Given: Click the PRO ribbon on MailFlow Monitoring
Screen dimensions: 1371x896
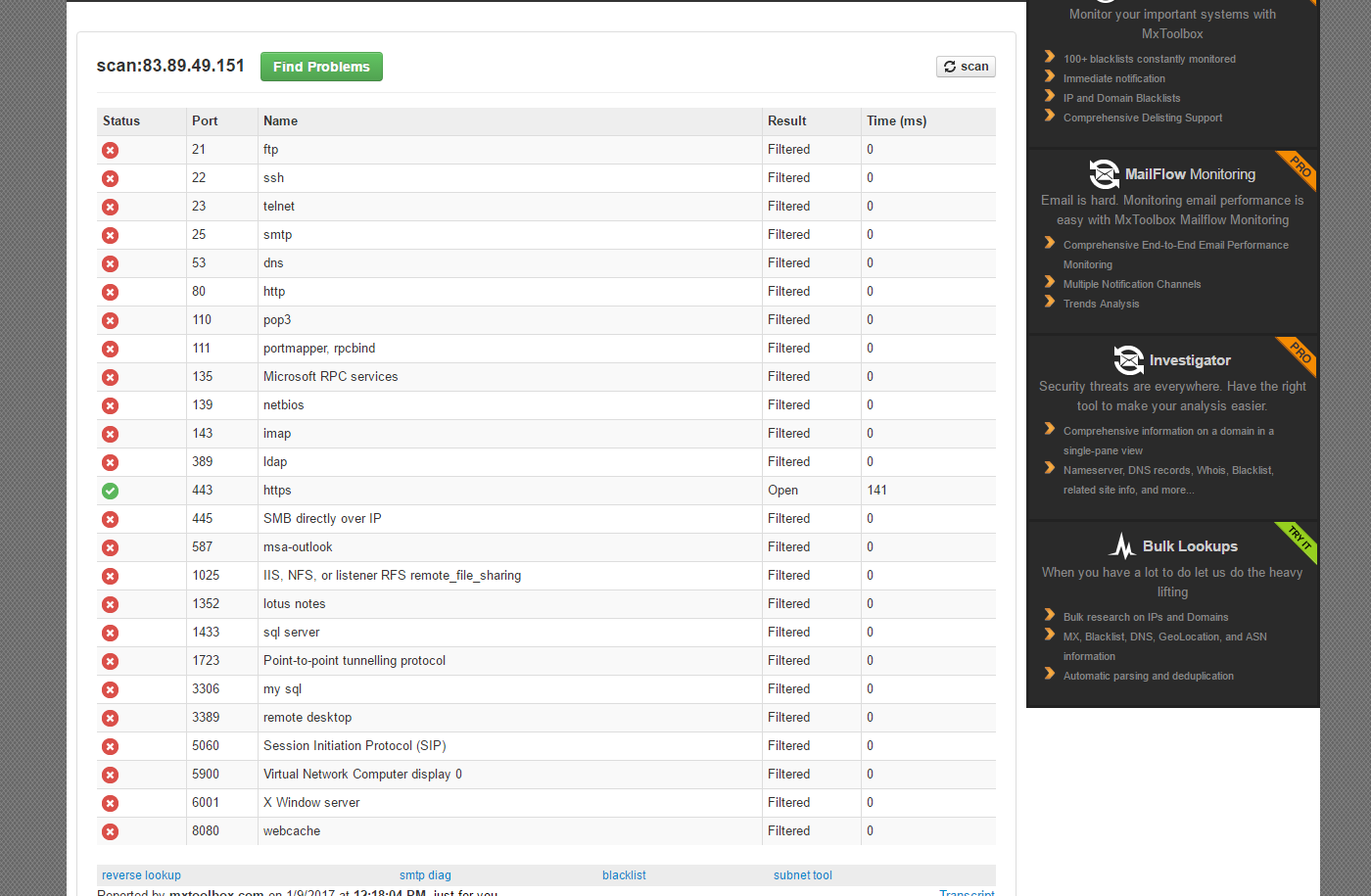Looking at the screenshot, I should [1300, 166].
